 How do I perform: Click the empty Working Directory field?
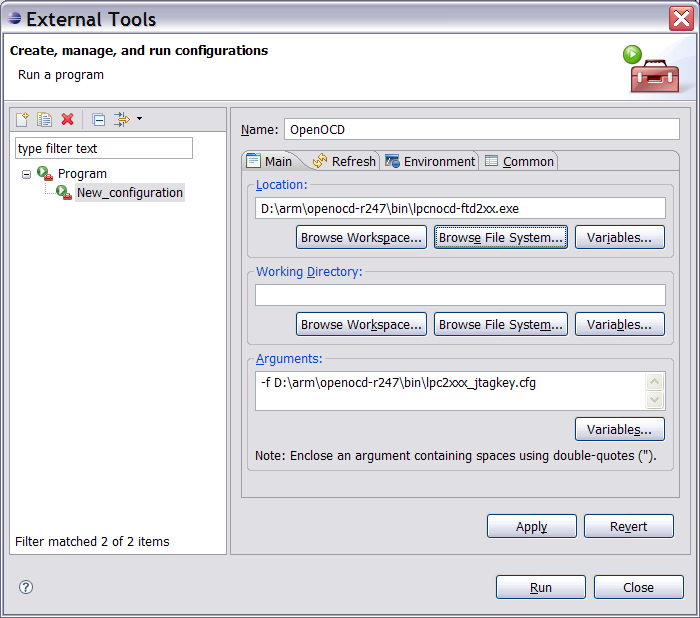pos(460,295)
